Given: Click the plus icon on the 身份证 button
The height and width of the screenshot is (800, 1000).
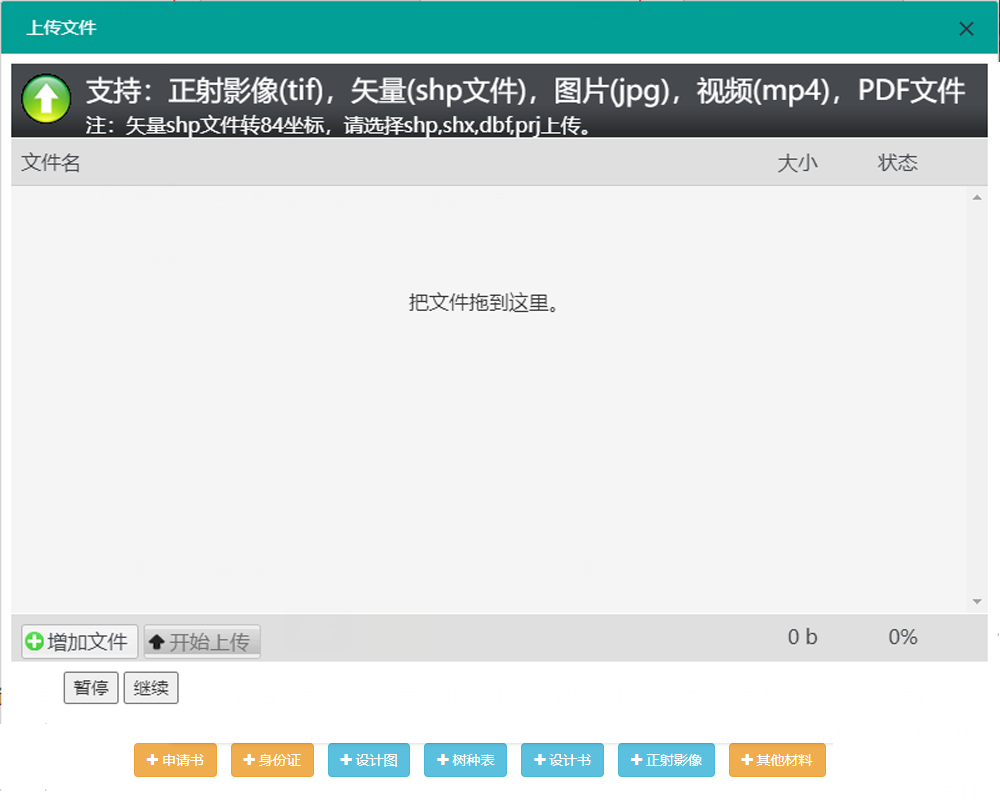Looking at the screenshot, I should pyautogui.click(x=249, y=760).
